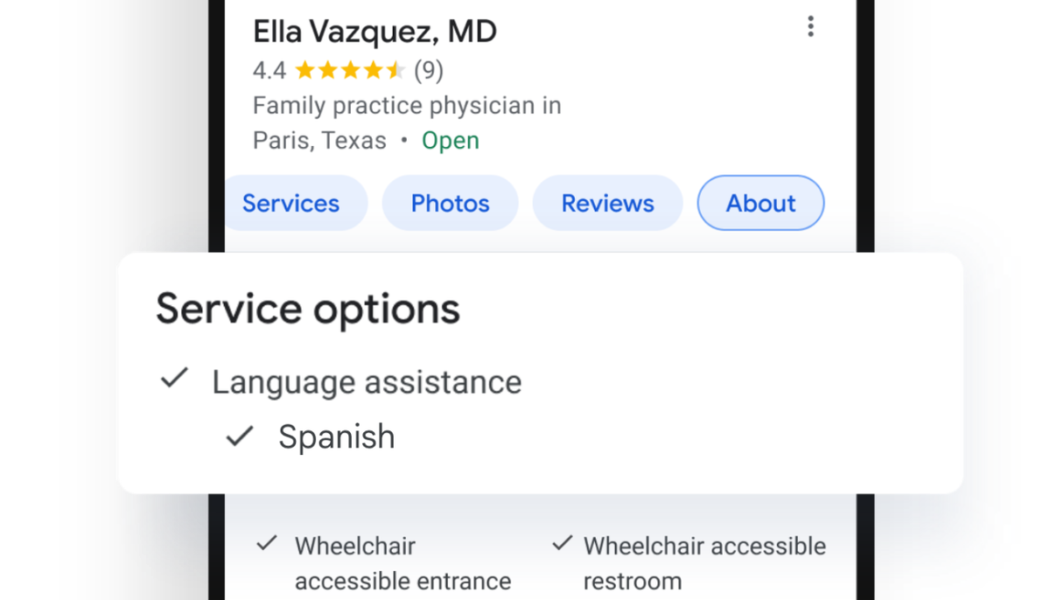
Task: Switch to the About tab
Action: pyautogui.click(x=760, y=203)
